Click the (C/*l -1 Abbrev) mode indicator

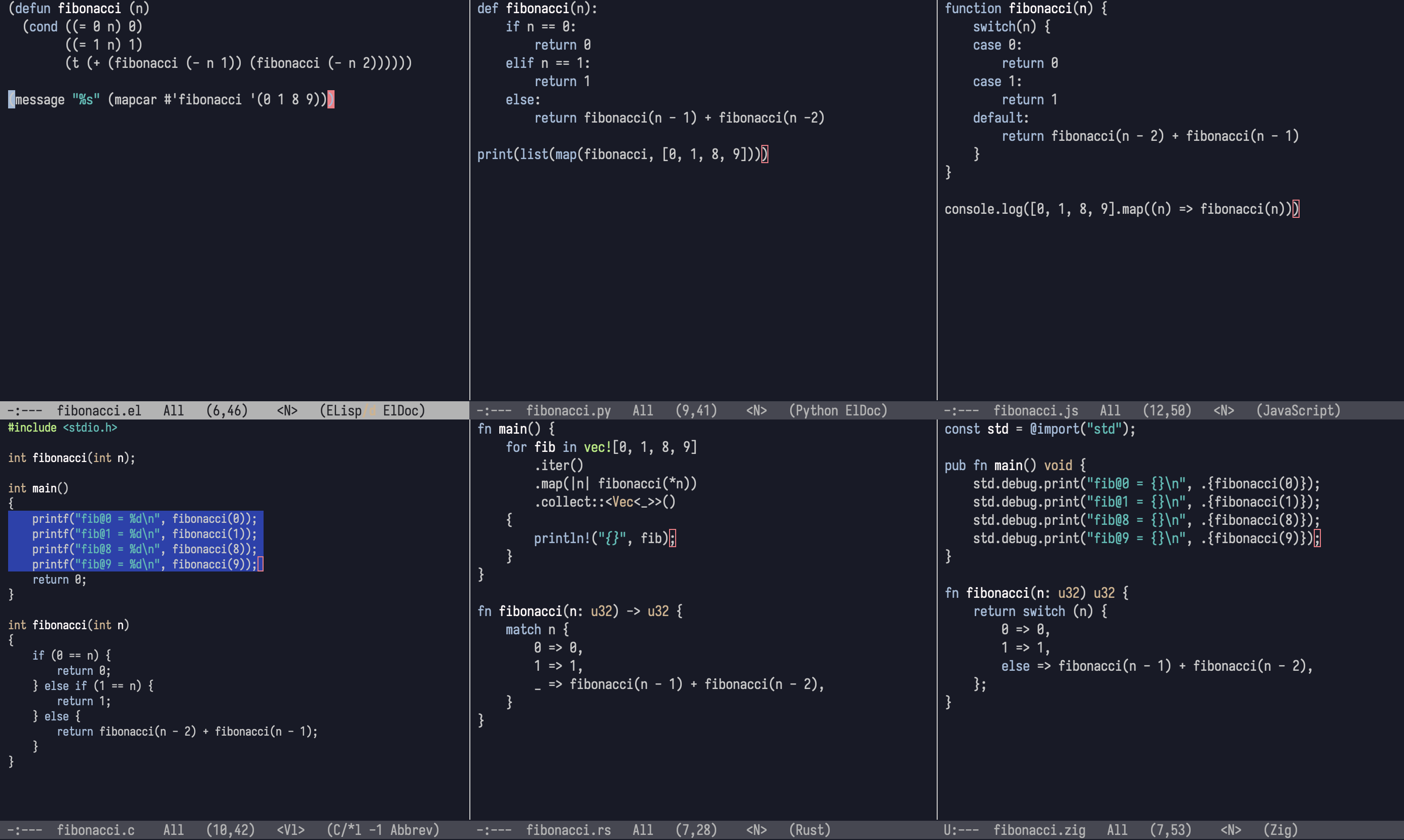[383, 830]
